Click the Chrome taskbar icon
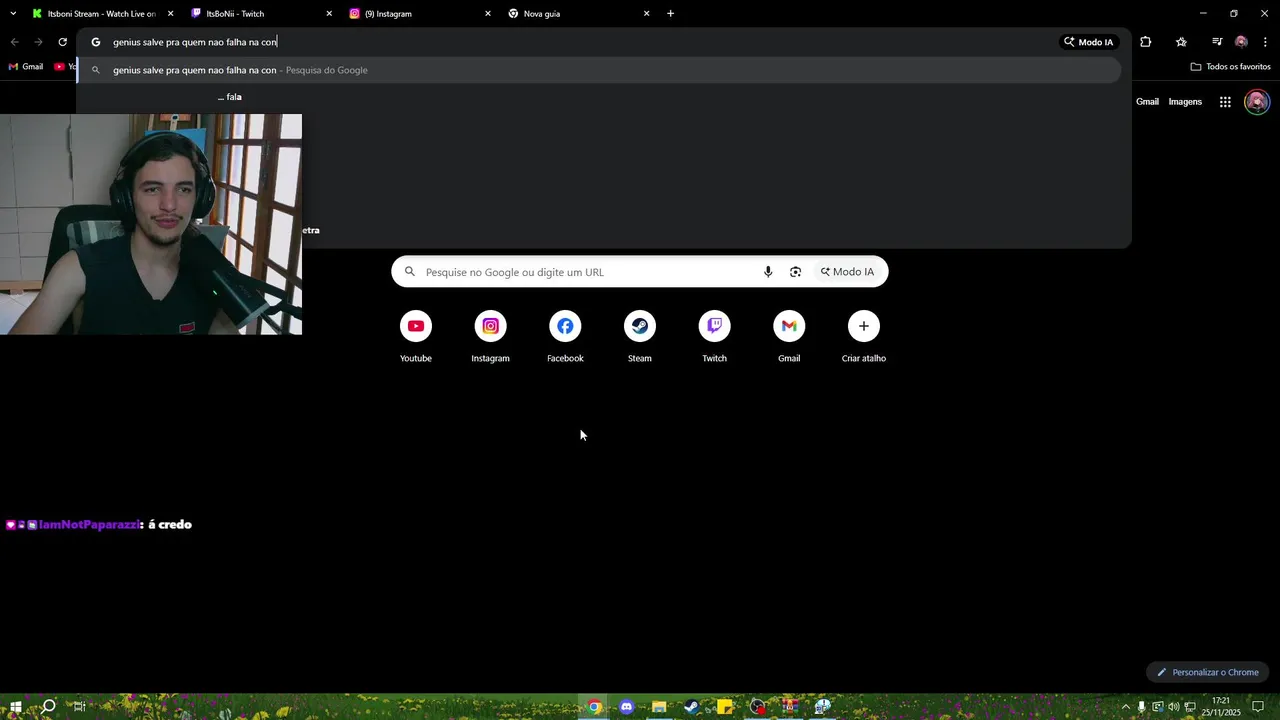Viewport: 1280px width, 720px height. [594, 707]
